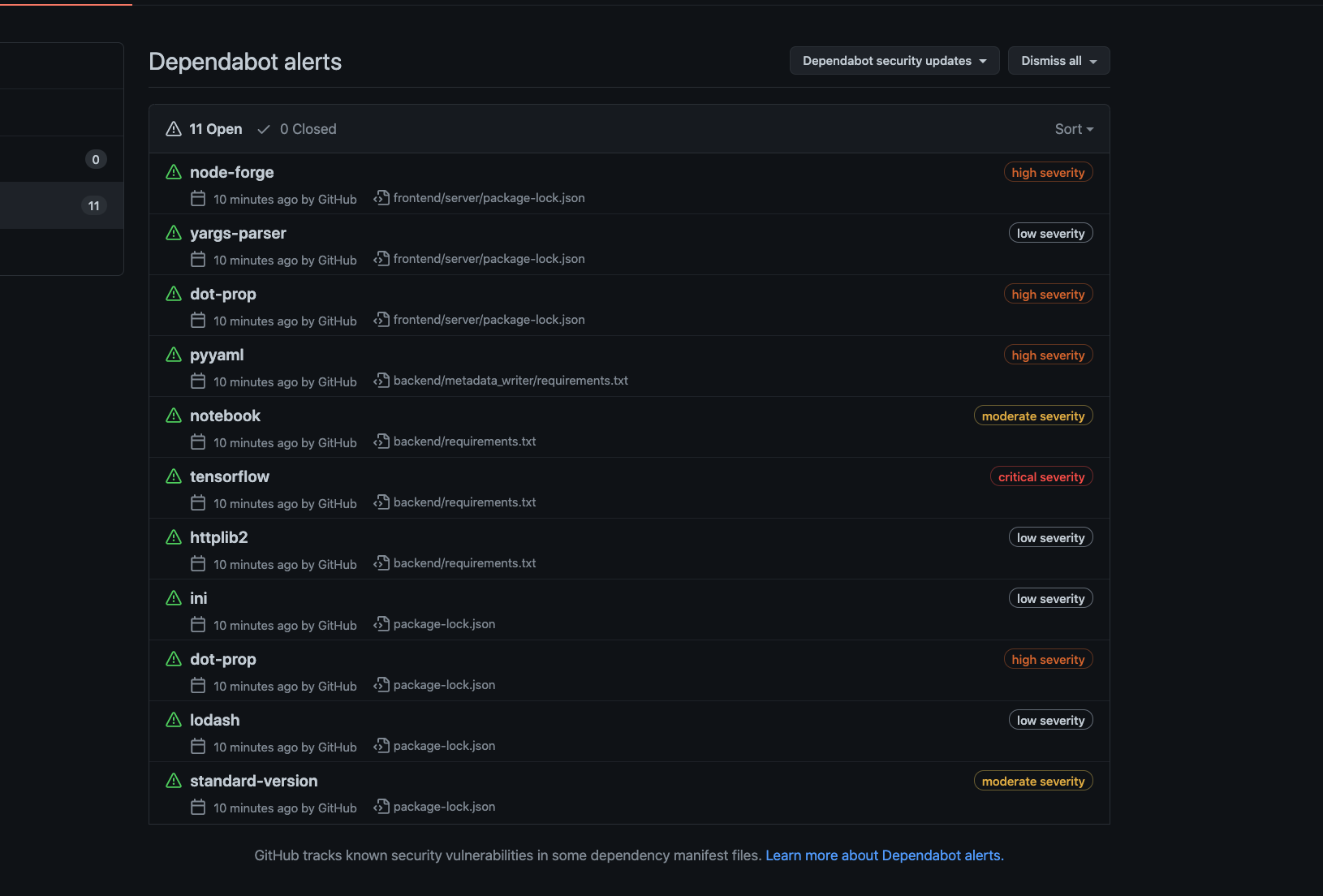1323x896 pixels.
Task: Click backend/requirements.txt in tensorflow row
Action: coord(465,502)
